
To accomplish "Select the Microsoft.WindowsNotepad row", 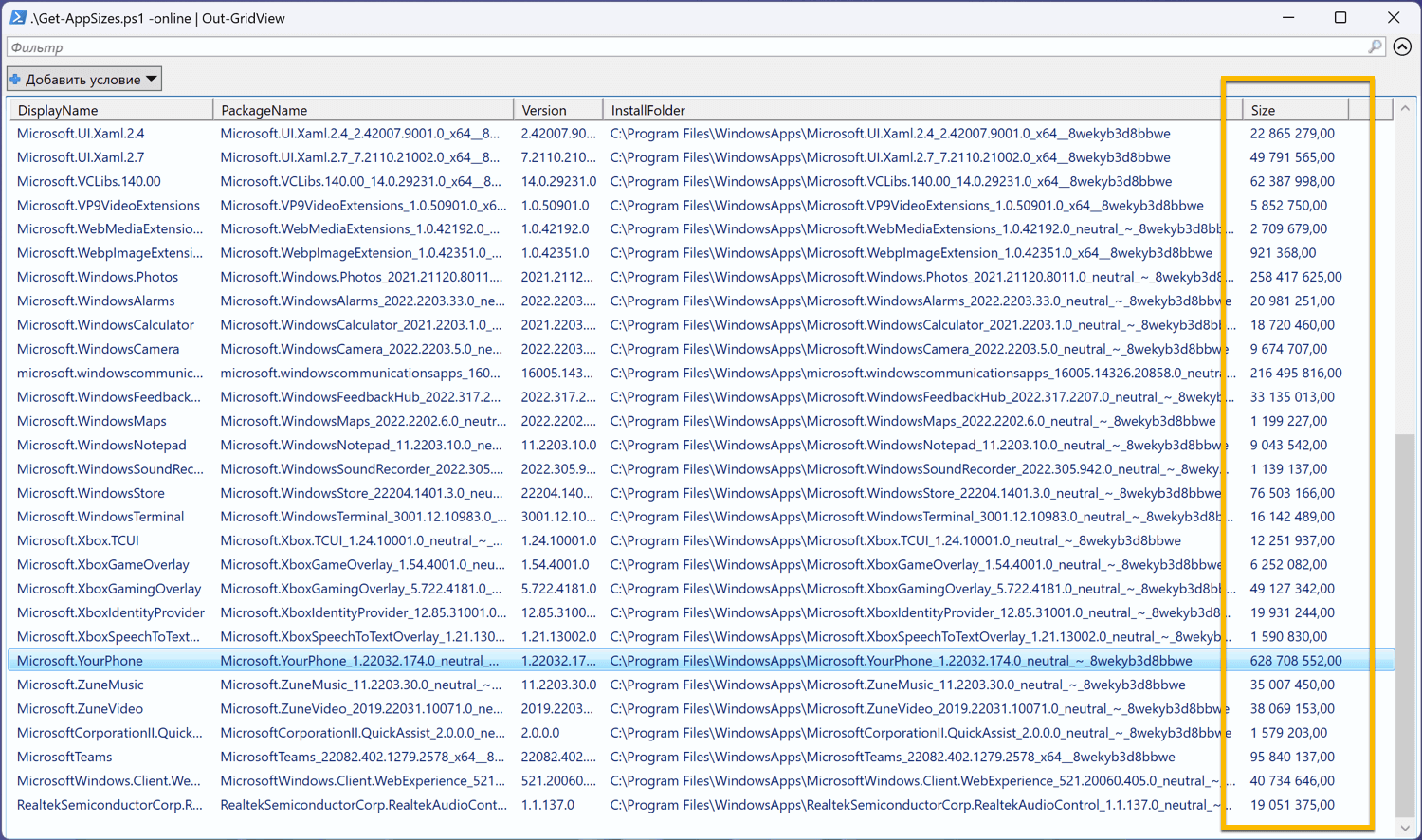I will coord(702,445).
